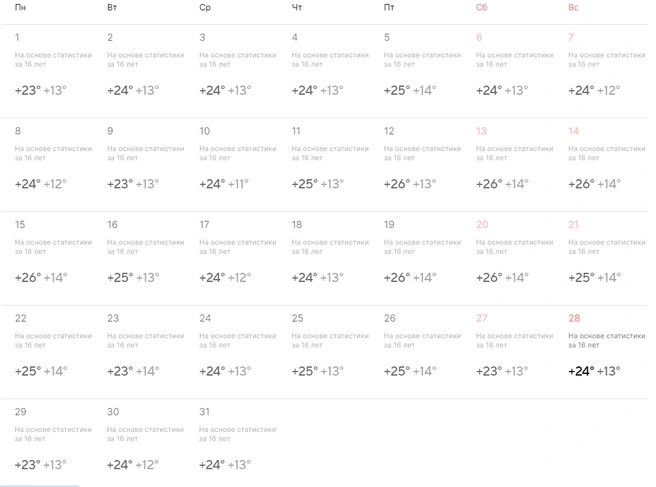Click the Сб weekday column header

point(482,8)
